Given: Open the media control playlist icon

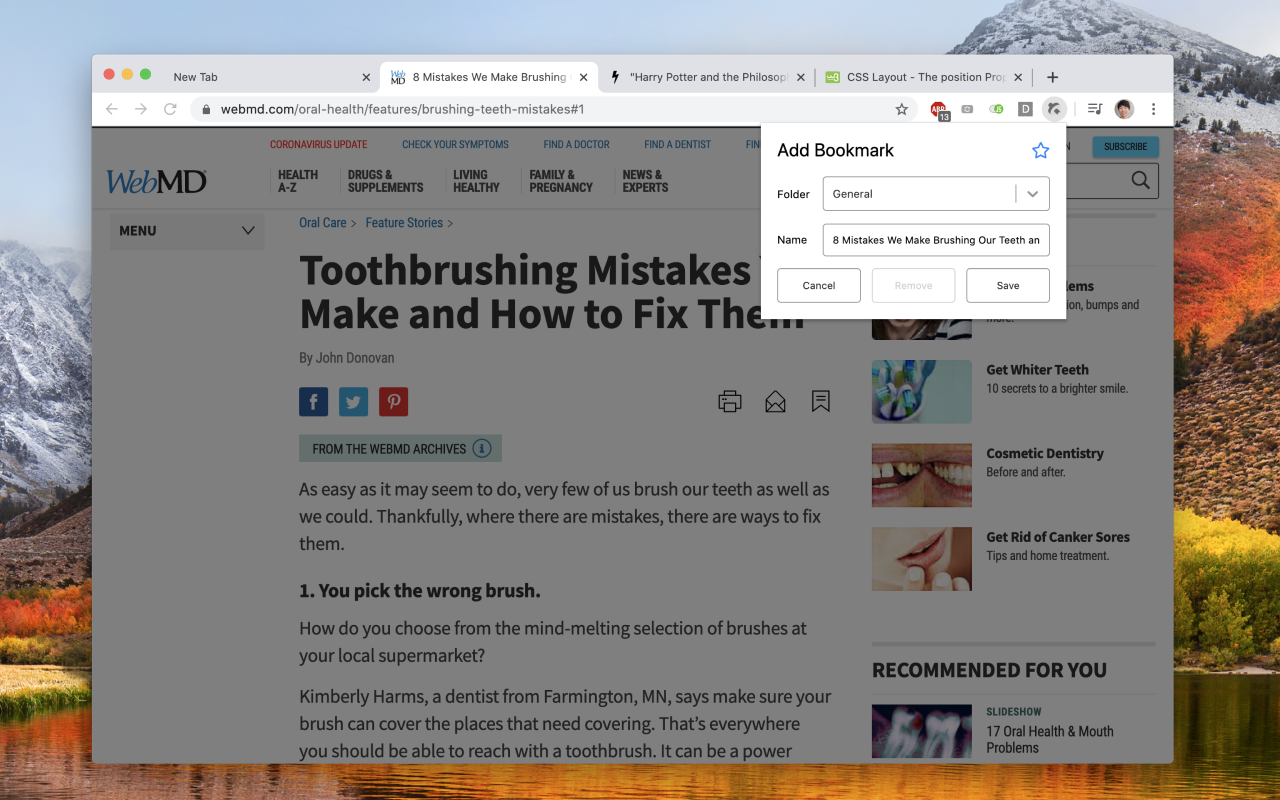Looking at the screenshot, I should 1095,109.
